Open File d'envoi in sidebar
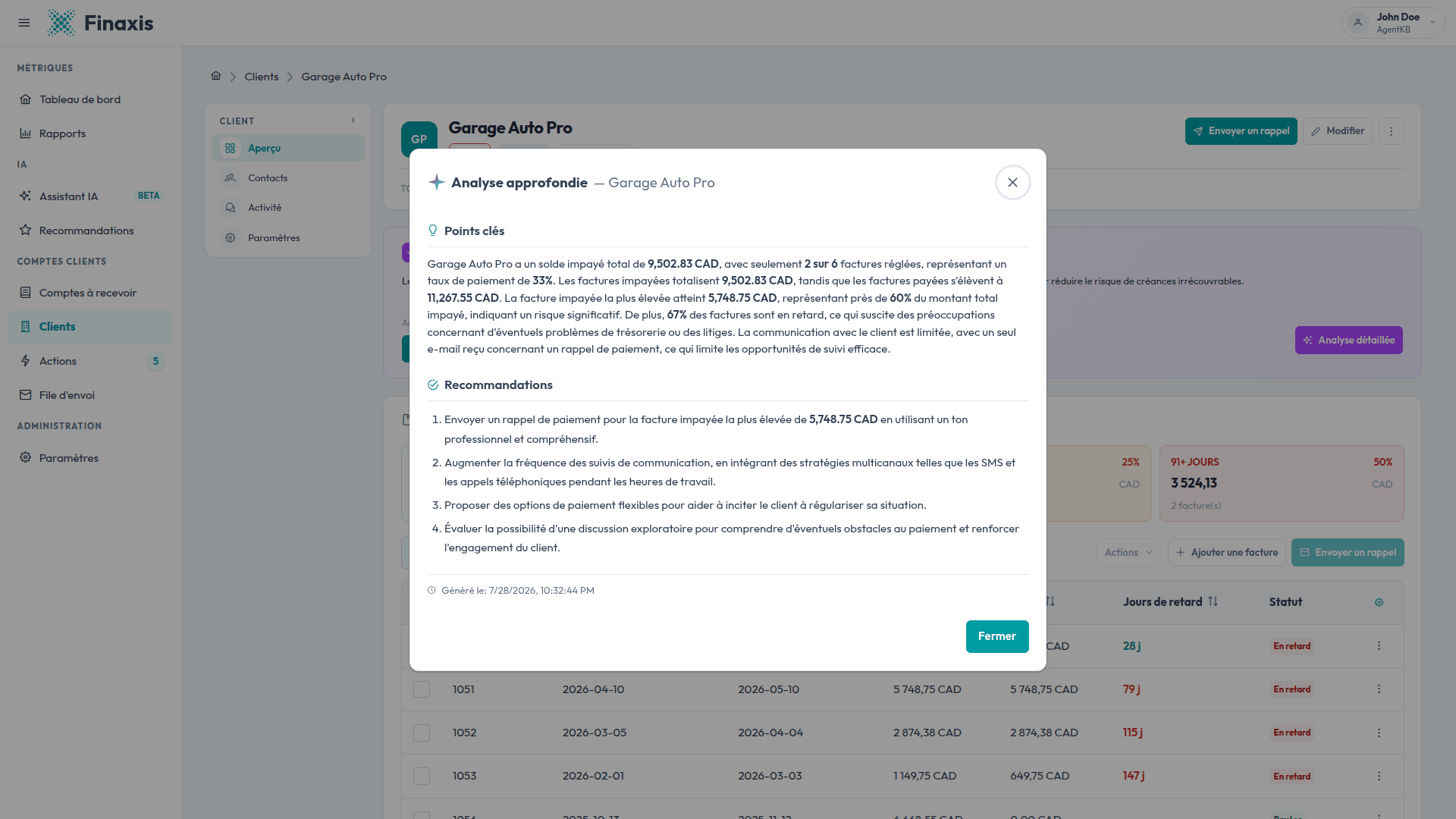The image size is (1456, 819). [90, 395]
